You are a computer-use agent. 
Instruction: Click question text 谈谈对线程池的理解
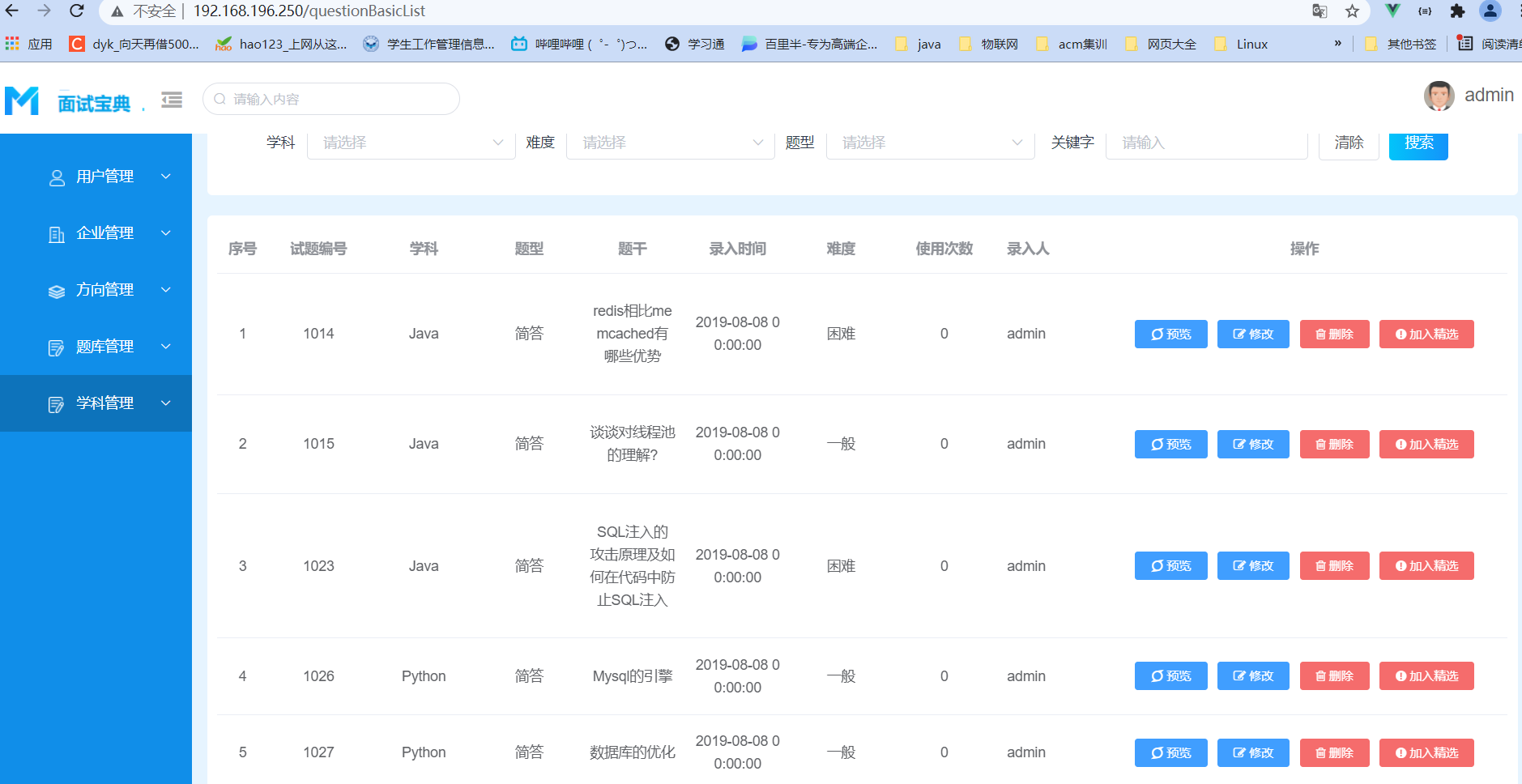click(x=633, y=444)
